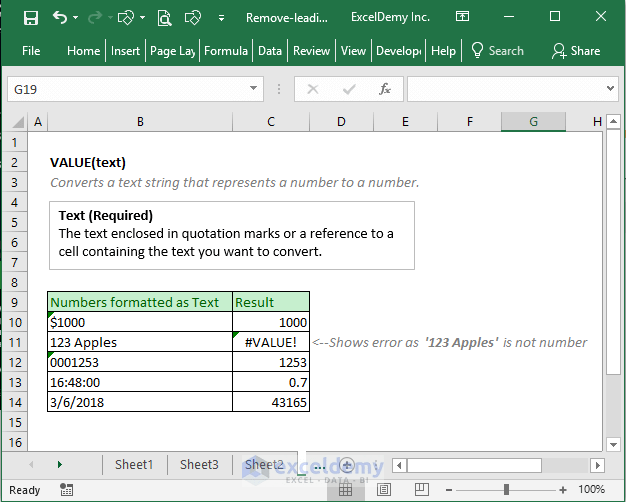The image size is (626, 502).
Task: Click the Enter checkmark formula bar icon
Action: 349,89
